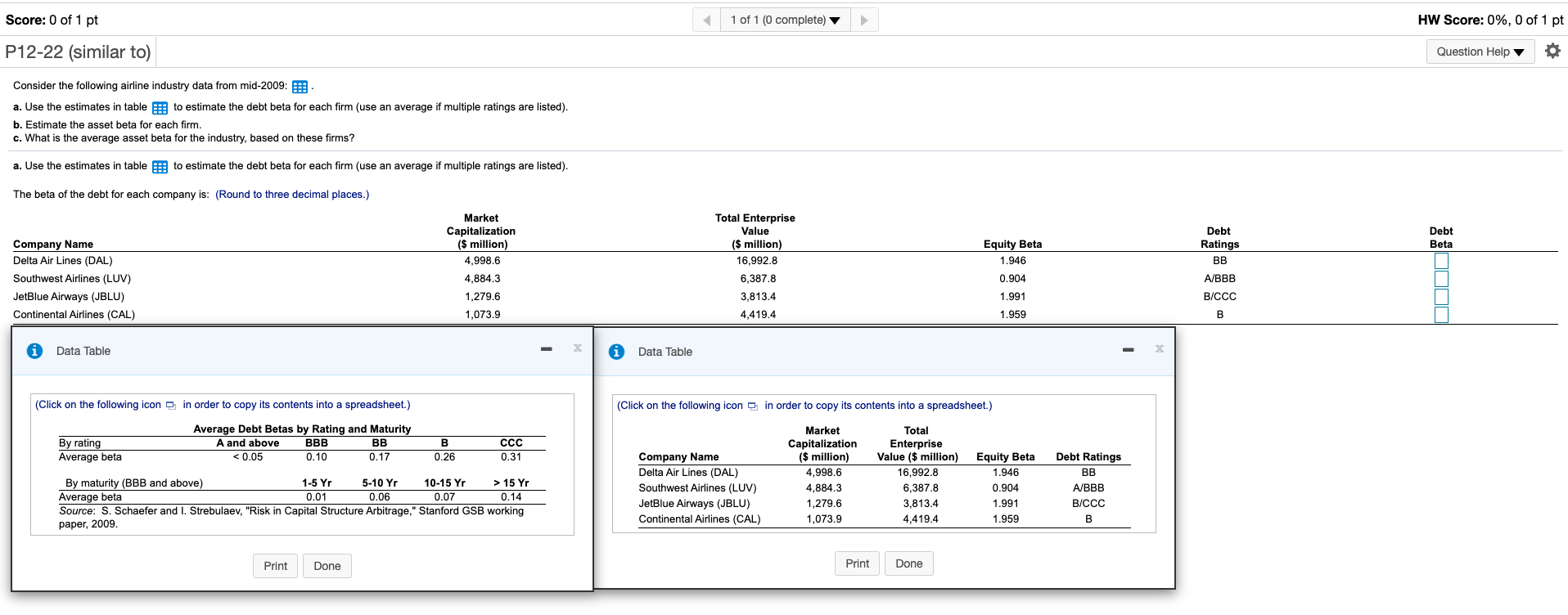Click Done in airline data dialog

click(x=909, y=563)
